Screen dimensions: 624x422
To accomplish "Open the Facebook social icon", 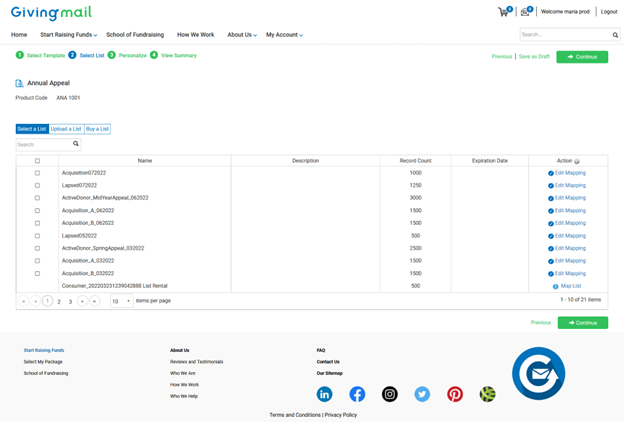I will coord(357,394).
